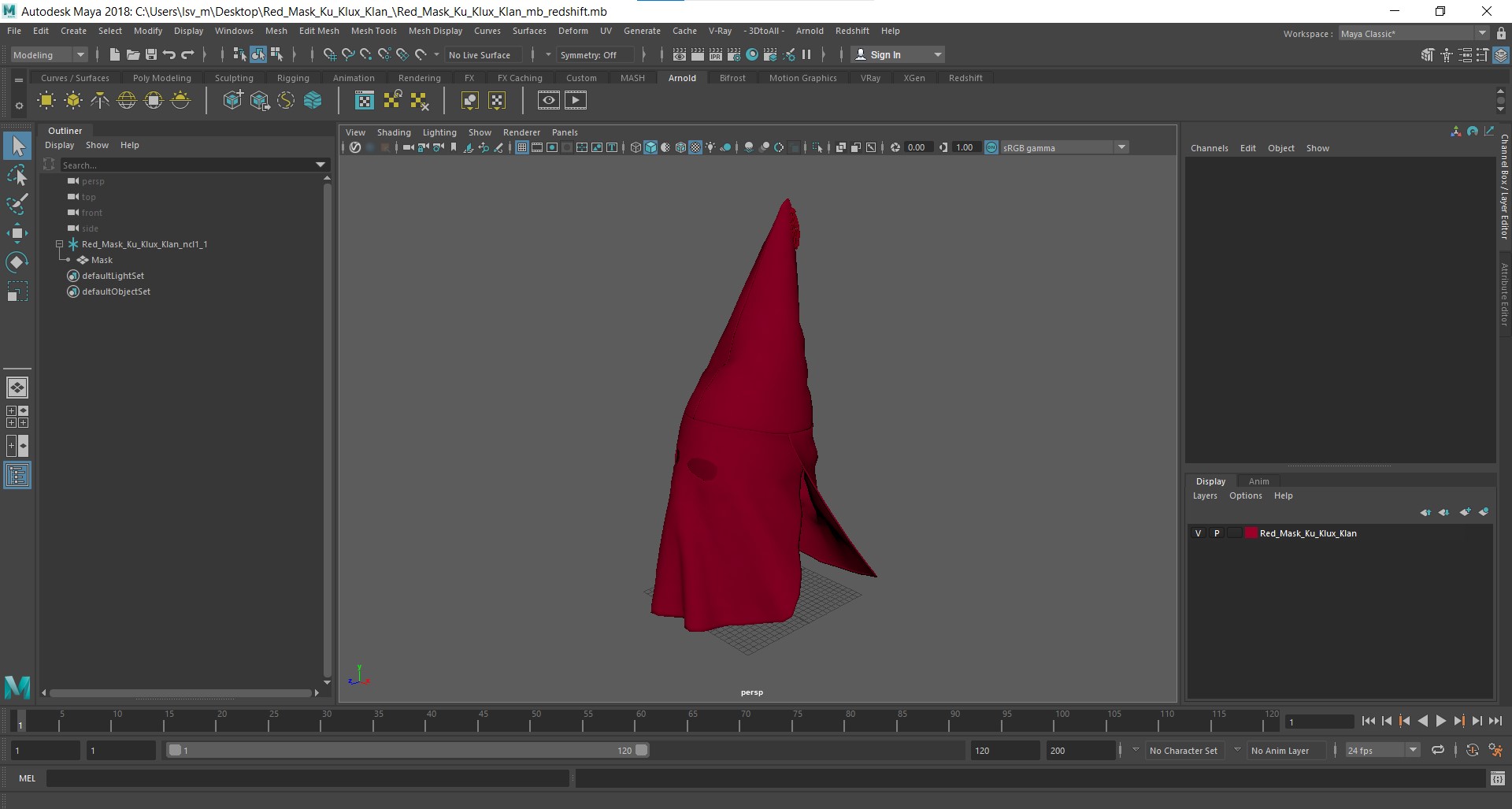This screenshot has width=1512, height=809.
Task: Open the Mesh Tools menu
Action: (373, 31)
